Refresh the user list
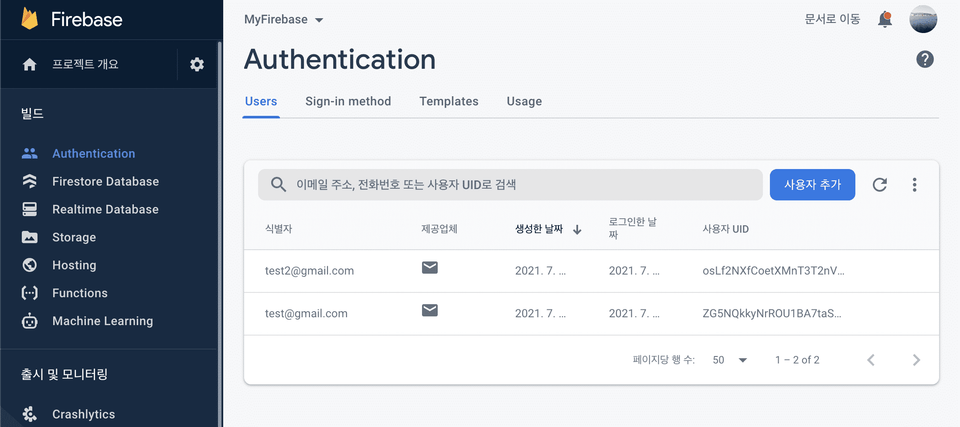This screenshot has height=427, width=960. coord(880,184)
